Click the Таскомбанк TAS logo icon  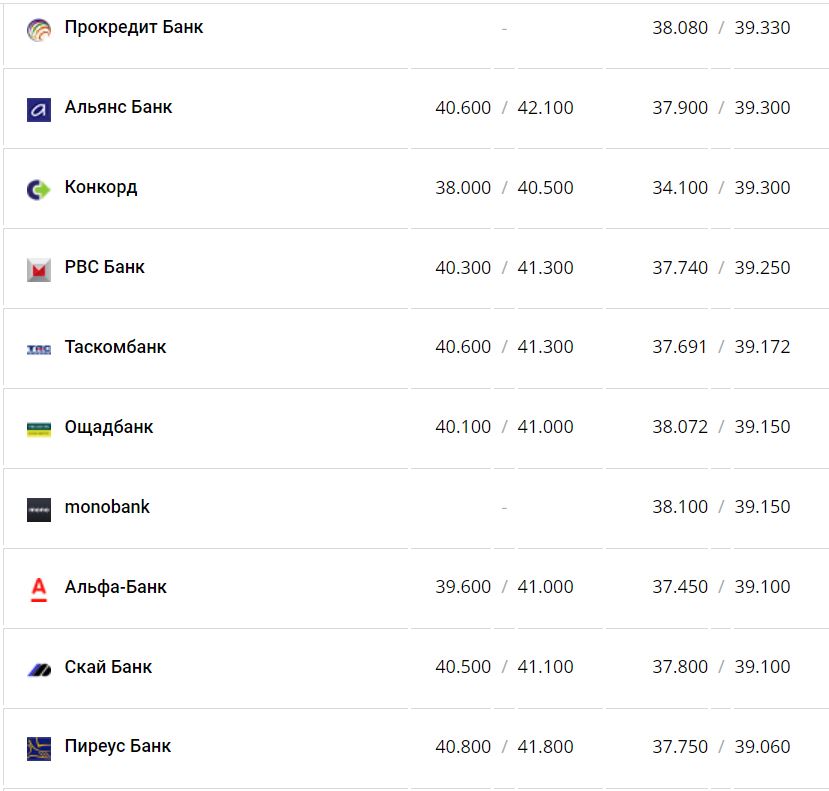tap(39, 349)
